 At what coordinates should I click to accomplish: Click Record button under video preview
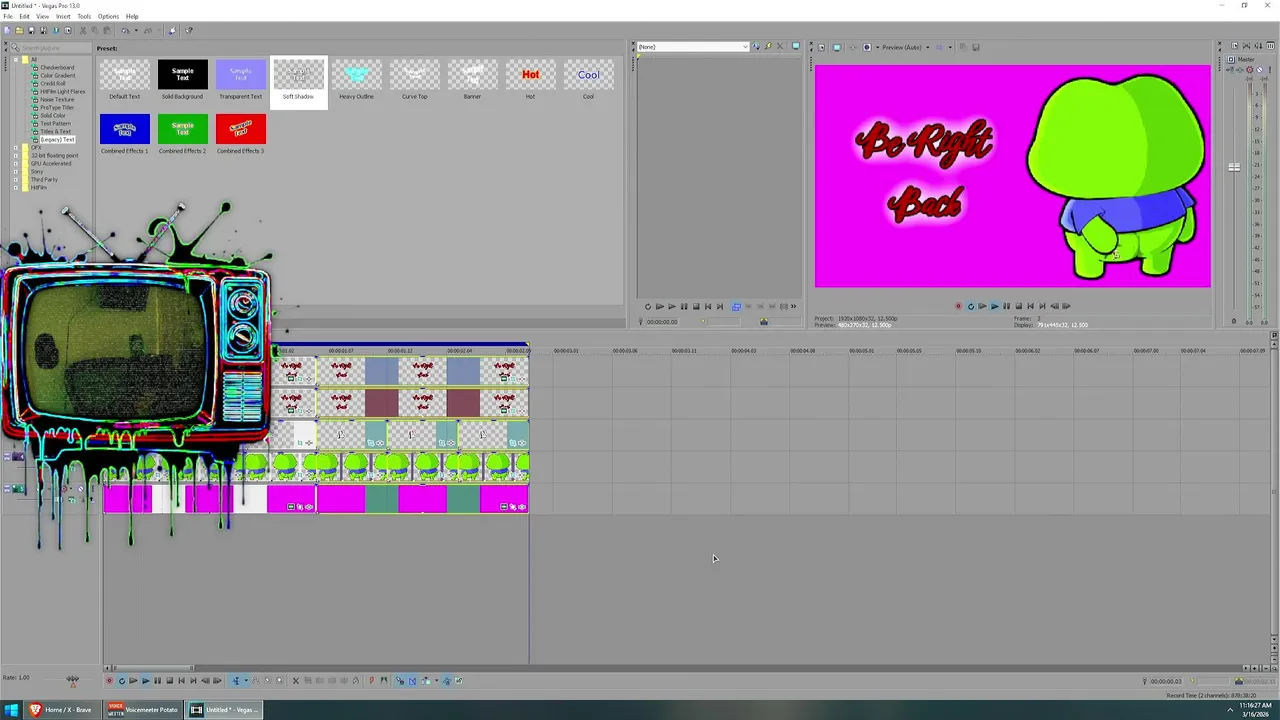click(958, 306)
